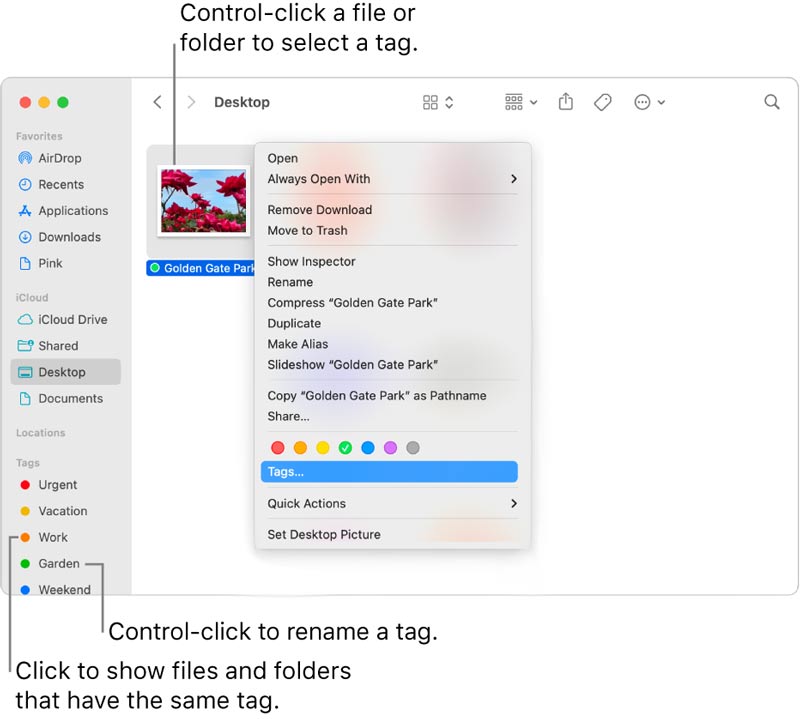Toggle the checked green tag dot
The width and height of the screenshot is (800, 719).
click(345, 448)
